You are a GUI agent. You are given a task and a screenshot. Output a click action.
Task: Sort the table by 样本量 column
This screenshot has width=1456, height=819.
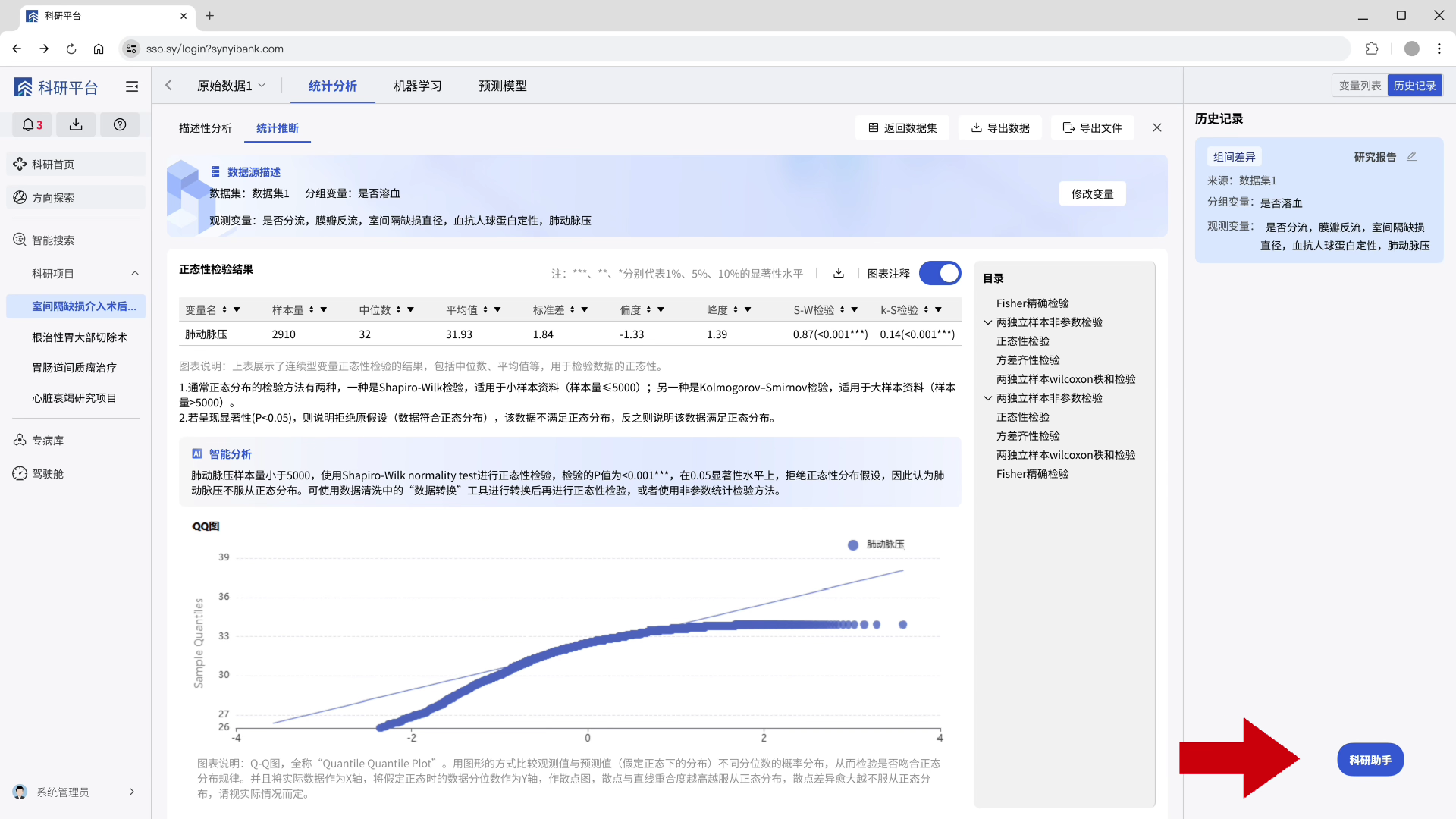click(x=312, y=310)
